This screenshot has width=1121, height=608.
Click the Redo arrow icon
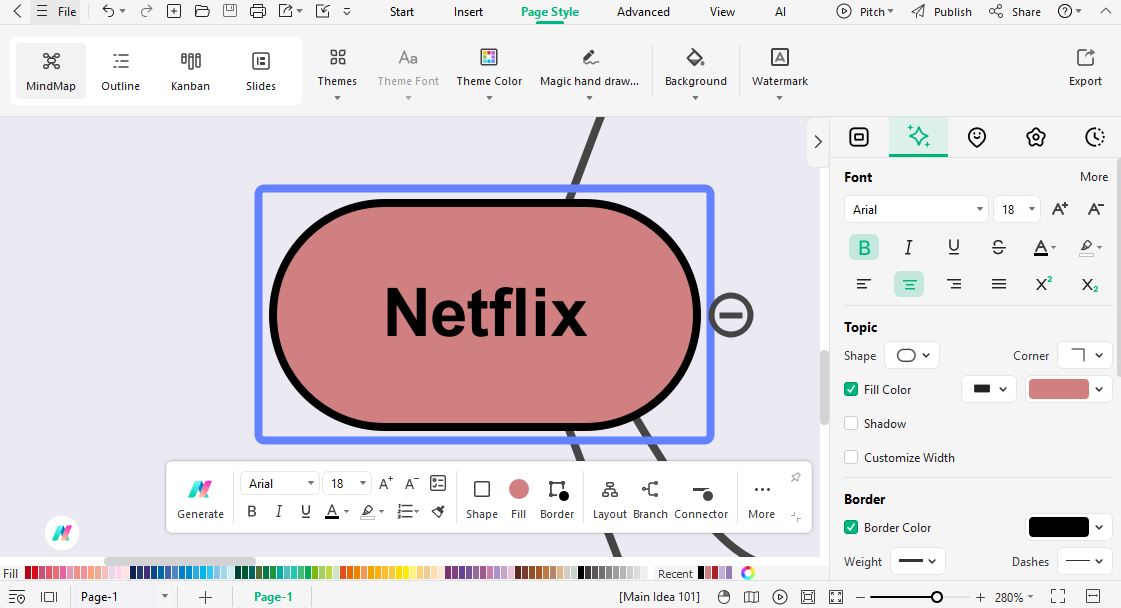coord(146,11)
